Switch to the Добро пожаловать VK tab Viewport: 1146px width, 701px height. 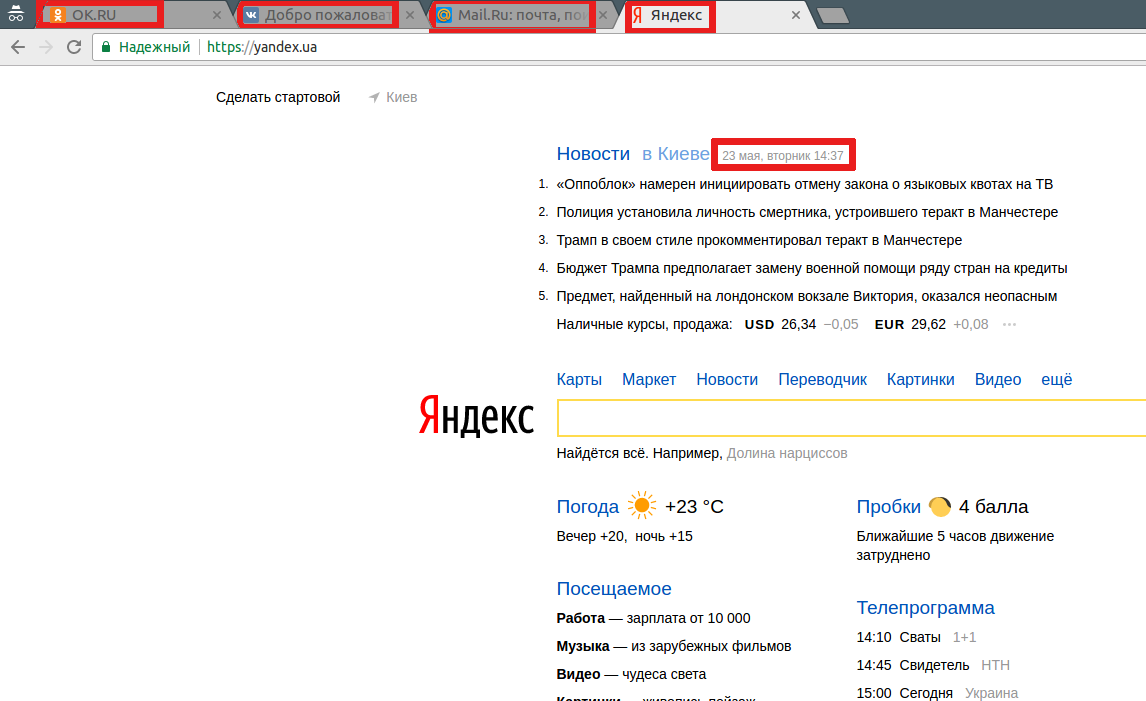327,15
